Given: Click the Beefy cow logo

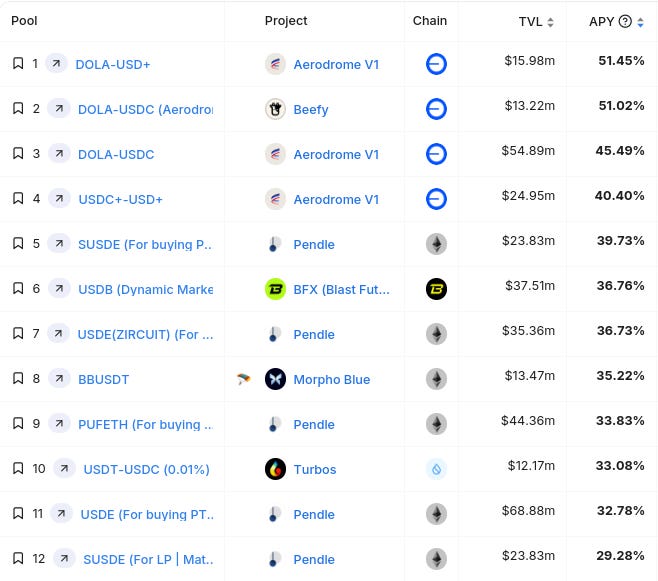Looking at the screenshot, I should tap(275, 109).
